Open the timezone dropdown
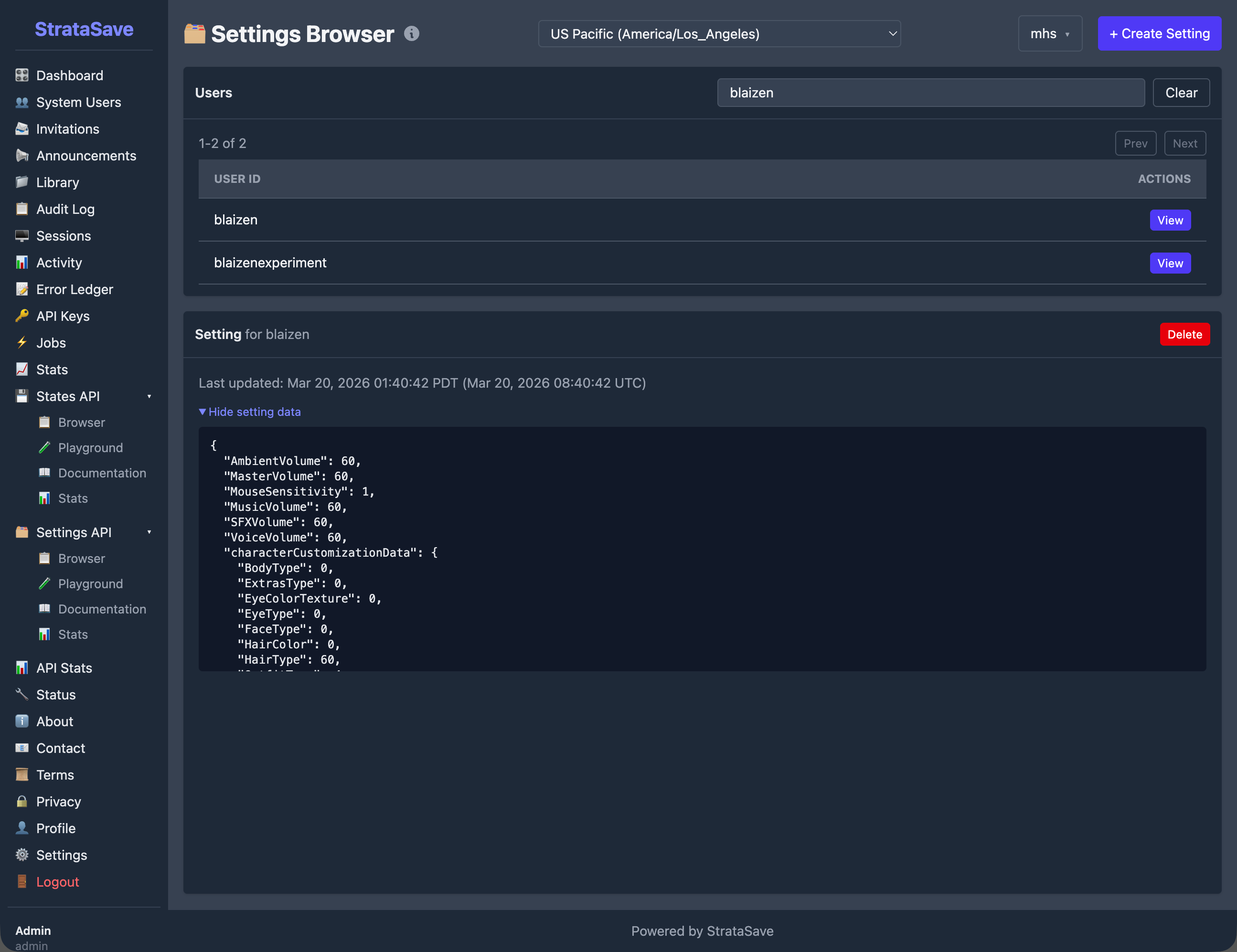 pyautogui.click(x=719, y=33)
